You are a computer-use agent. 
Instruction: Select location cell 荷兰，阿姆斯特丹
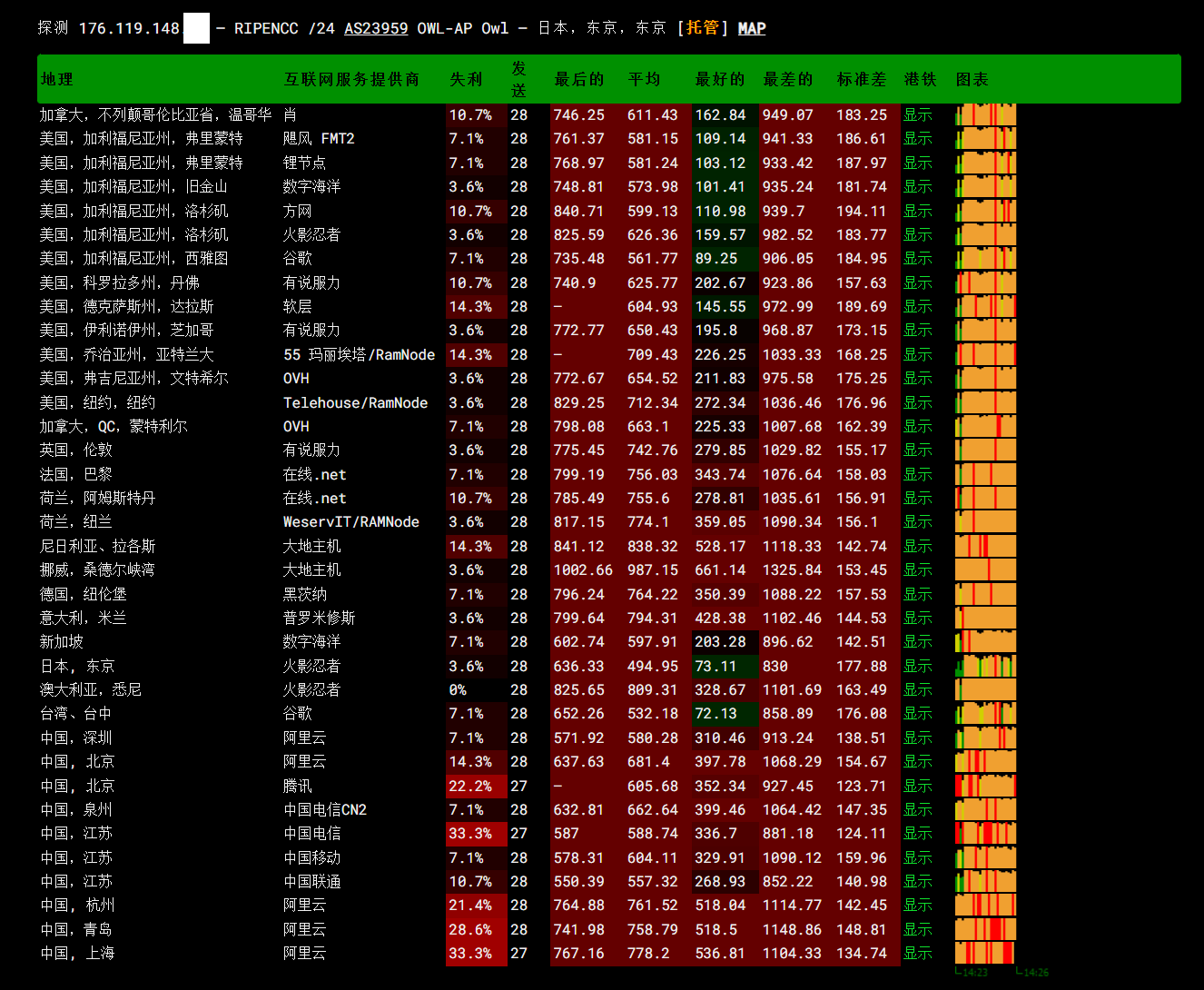point(97,498)
